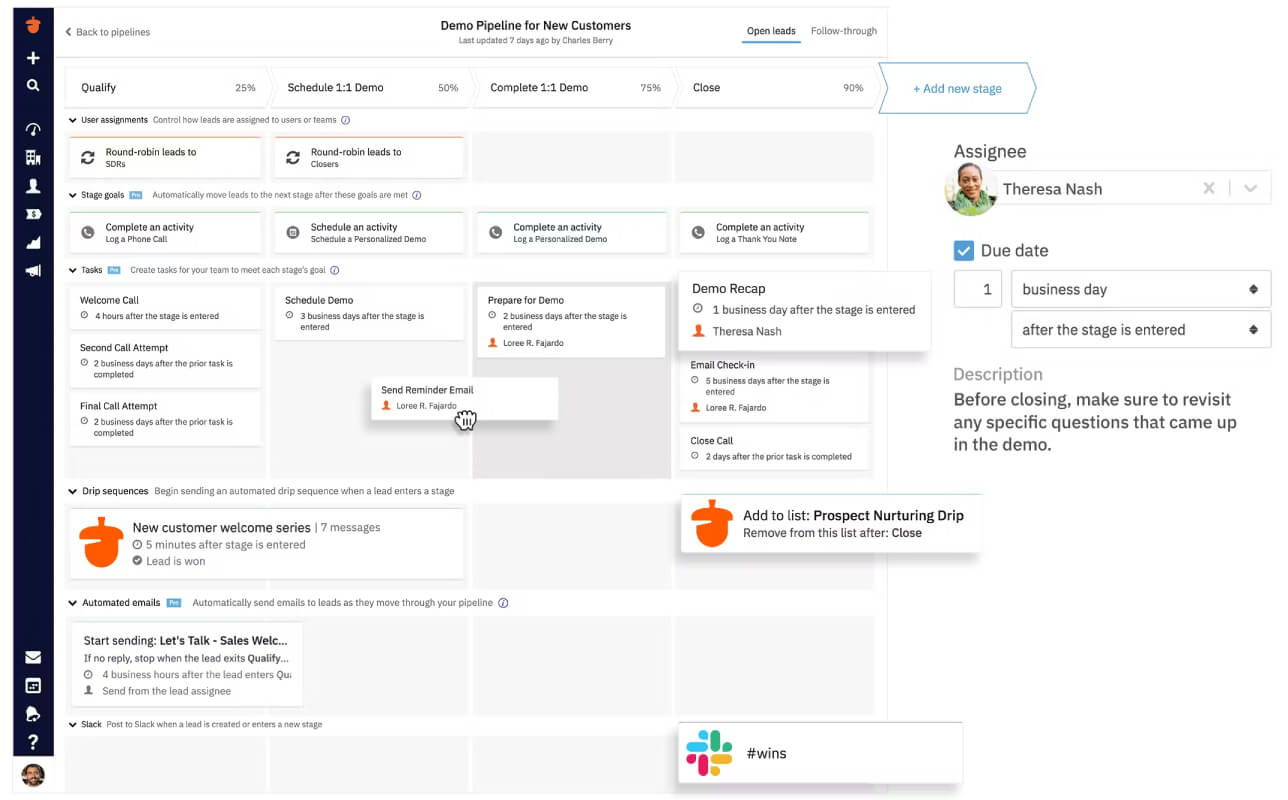This screenshot has height=800, width=1288.
Task: Click the Theresa Nash assignee photo
Action: click(971, 189)
